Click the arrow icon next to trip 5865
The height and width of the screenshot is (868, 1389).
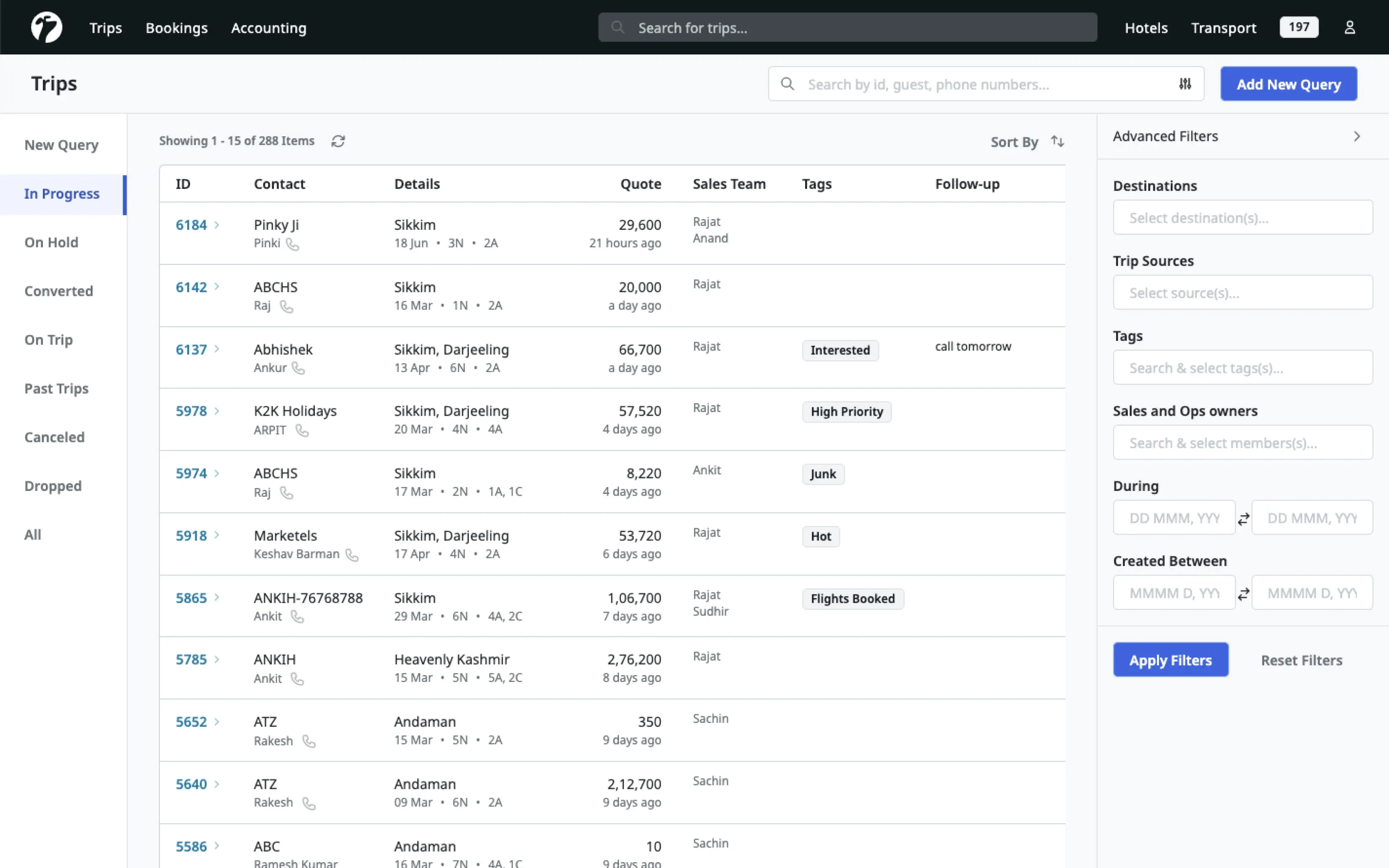pyautogui.click(x=216, y=597)
